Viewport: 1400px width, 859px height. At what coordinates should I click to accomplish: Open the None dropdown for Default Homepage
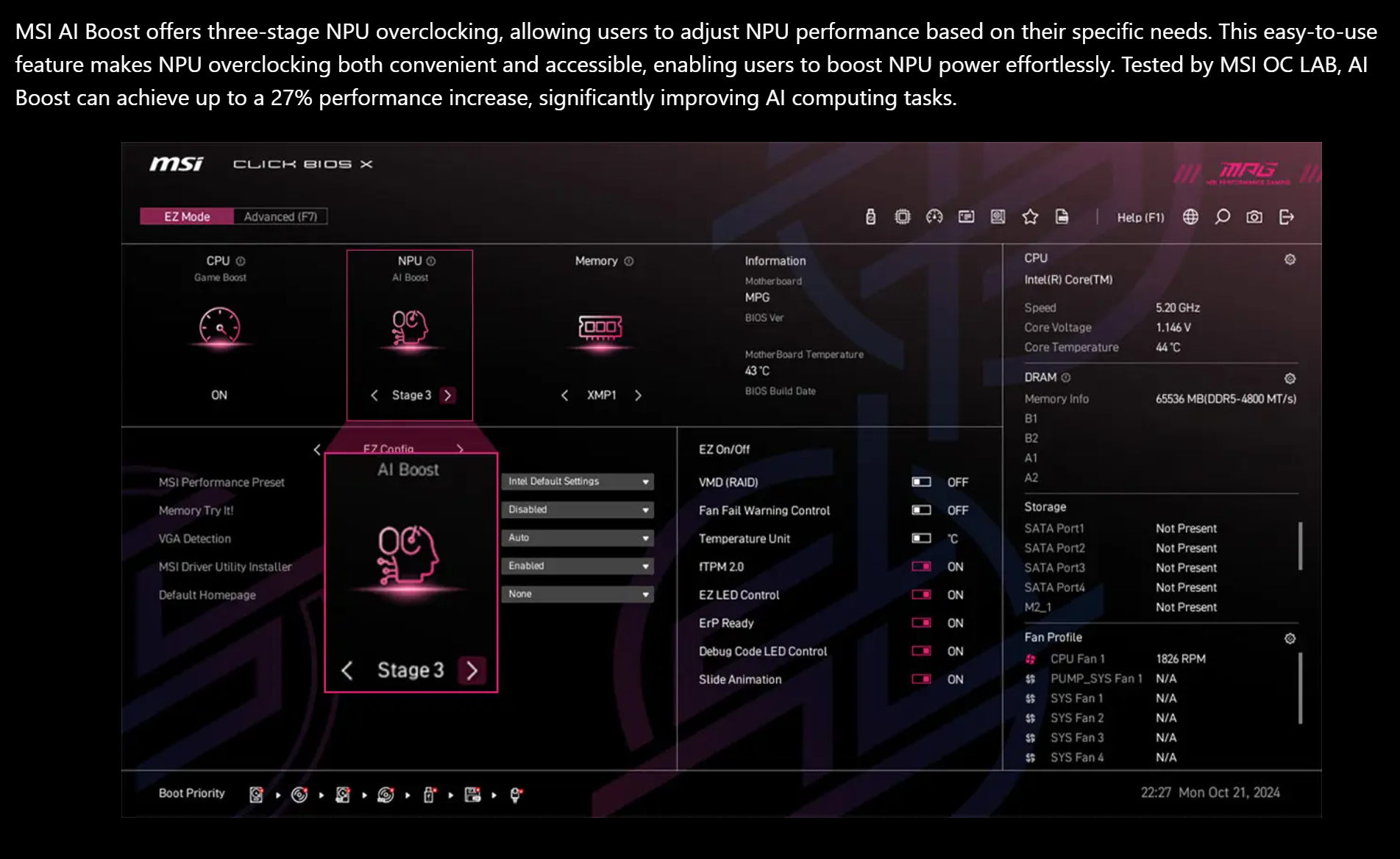[578, 594]
